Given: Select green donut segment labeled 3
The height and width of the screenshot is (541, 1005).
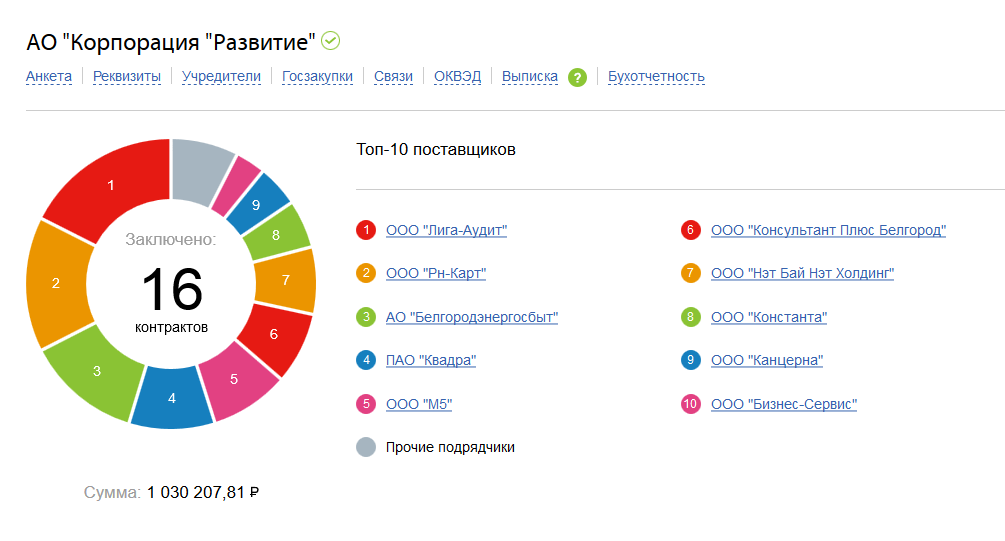Looking at the screenshot, I should [x=97, y=370].
